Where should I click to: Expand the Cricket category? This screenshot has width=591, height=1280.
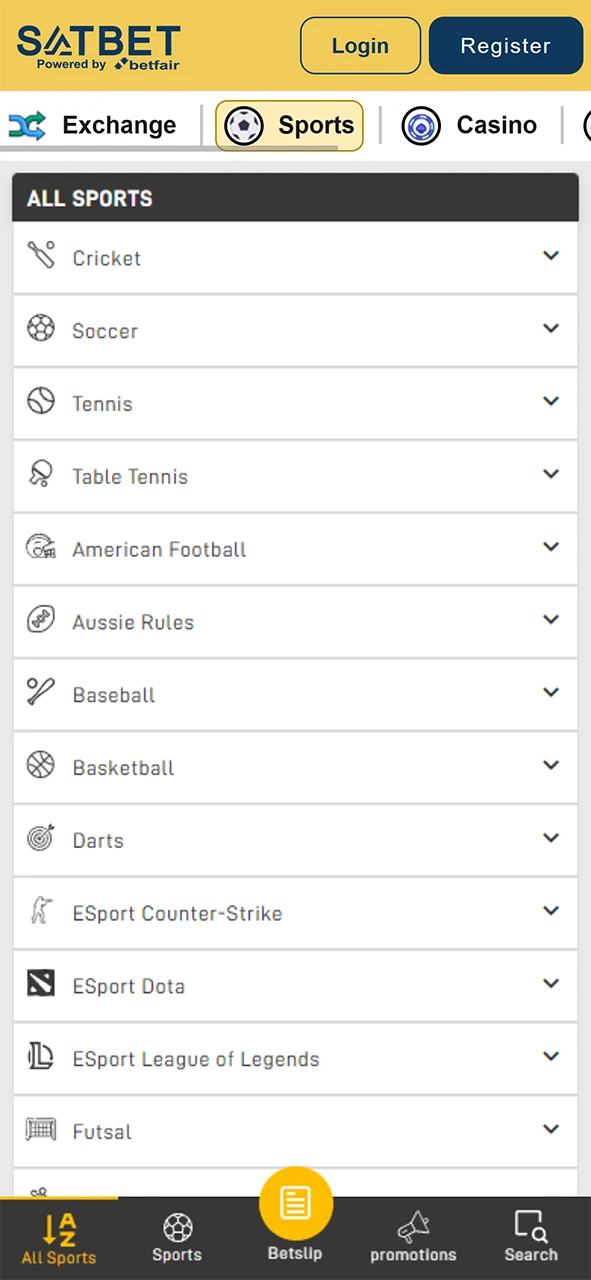(x=551, y=256)
